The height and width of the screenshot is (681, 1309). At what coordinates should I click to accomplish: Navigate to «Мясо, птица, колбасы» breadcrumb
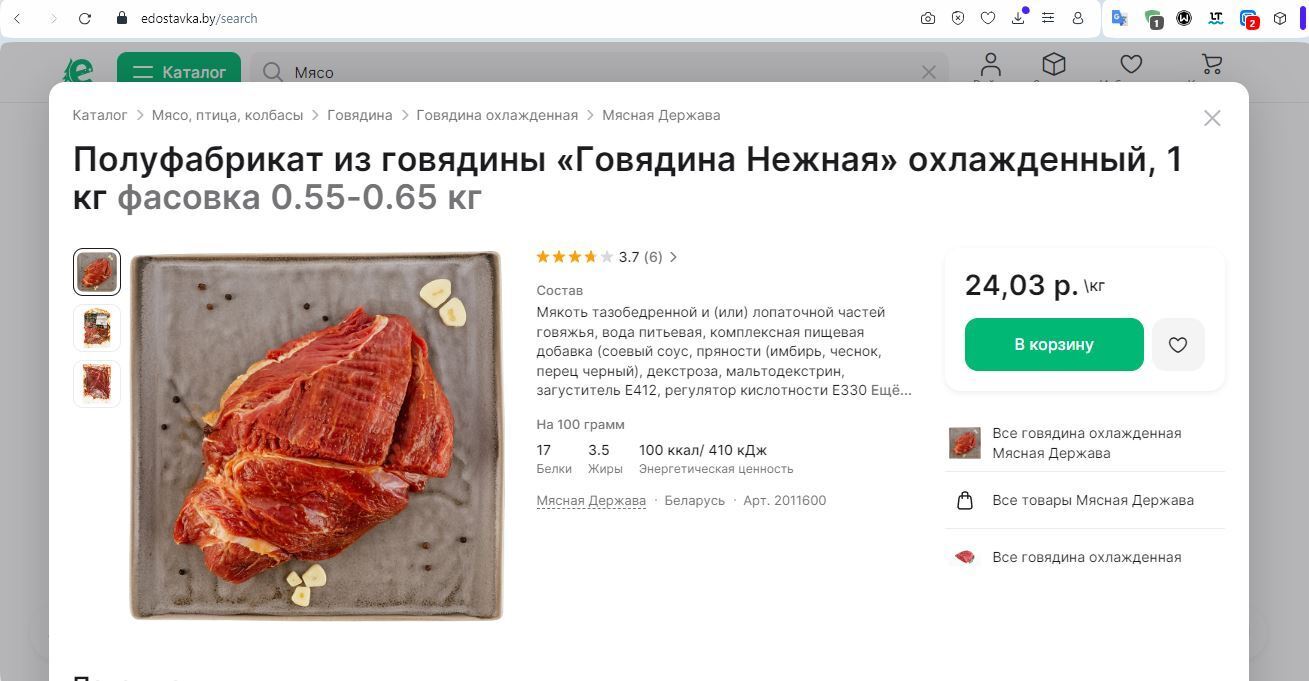click(x=227, y=115)
